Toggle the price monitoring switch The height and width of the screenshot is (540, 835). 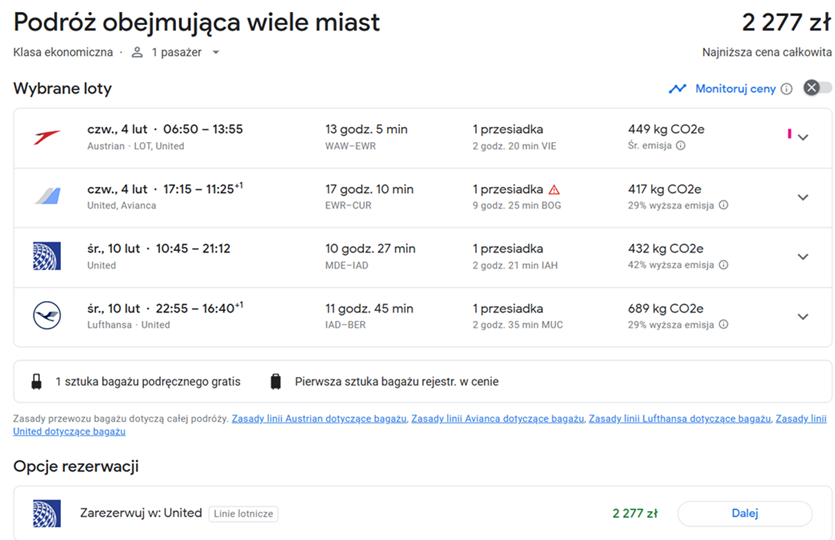(x=817, y=88)
